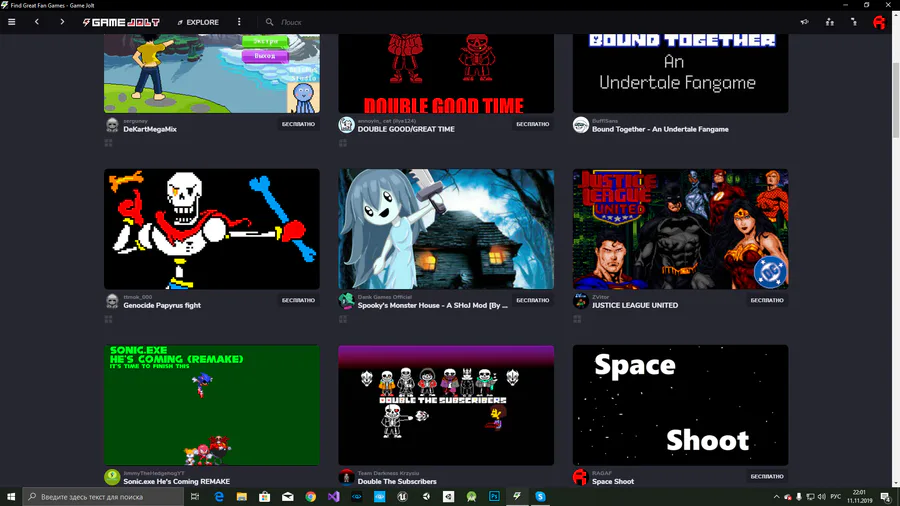Click Team Darkness Krzysiu avatar
Viewport: 900px width, 506px height.
tap(346, 477)
